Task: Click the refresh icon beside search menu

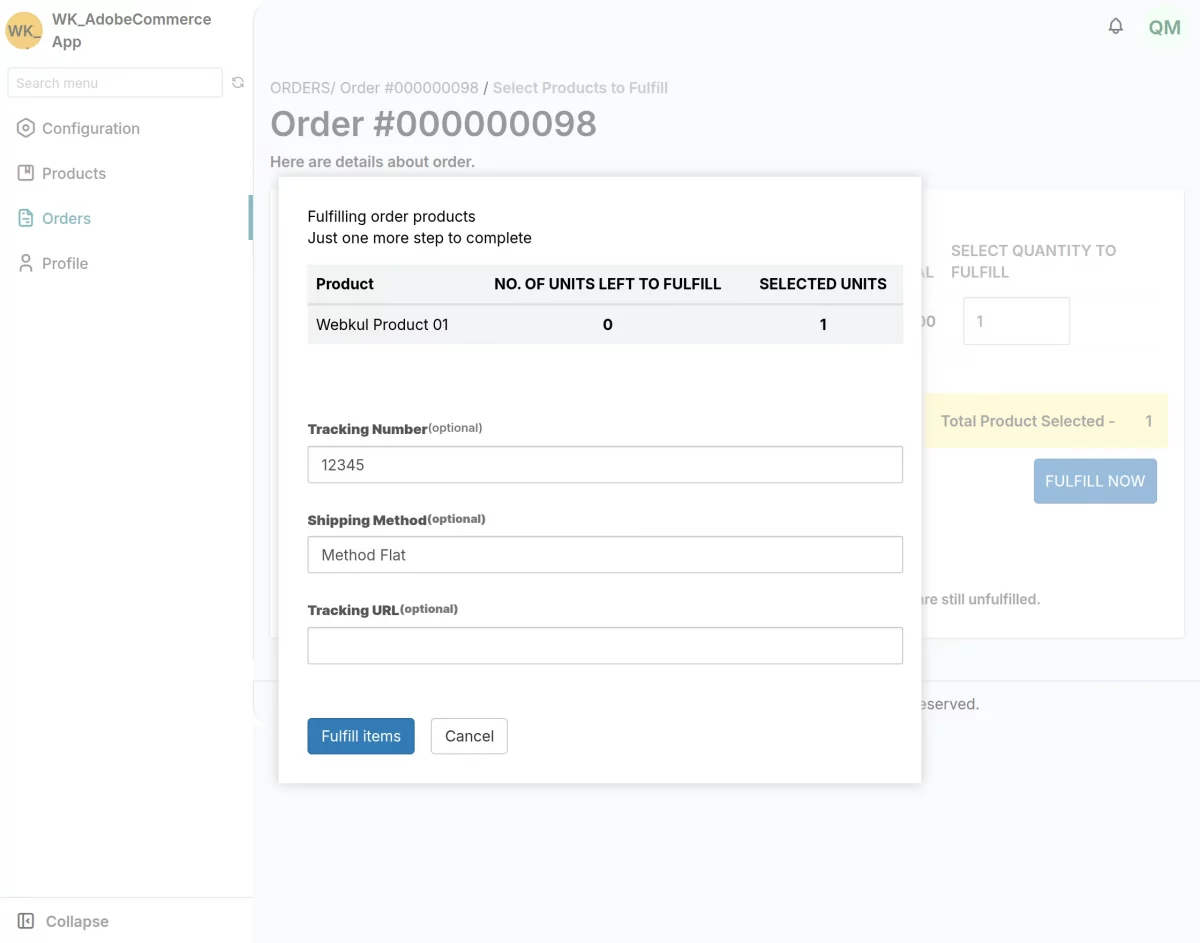Action: click(x=238, y=83)
